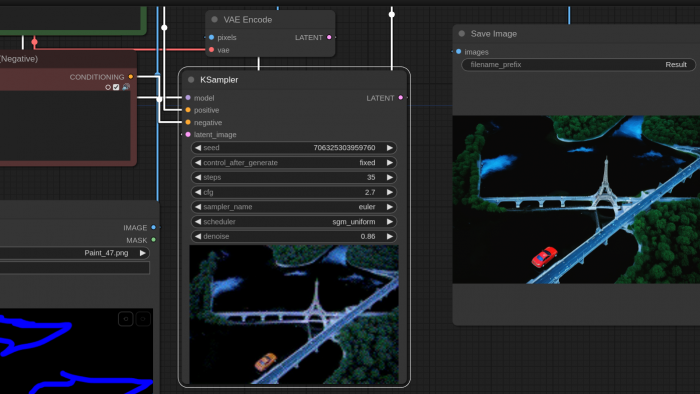The width and height of the screenshot is (700, 394).
Task: Collapse the VAE Encode node via its title dot
Action: pos(214,20)
